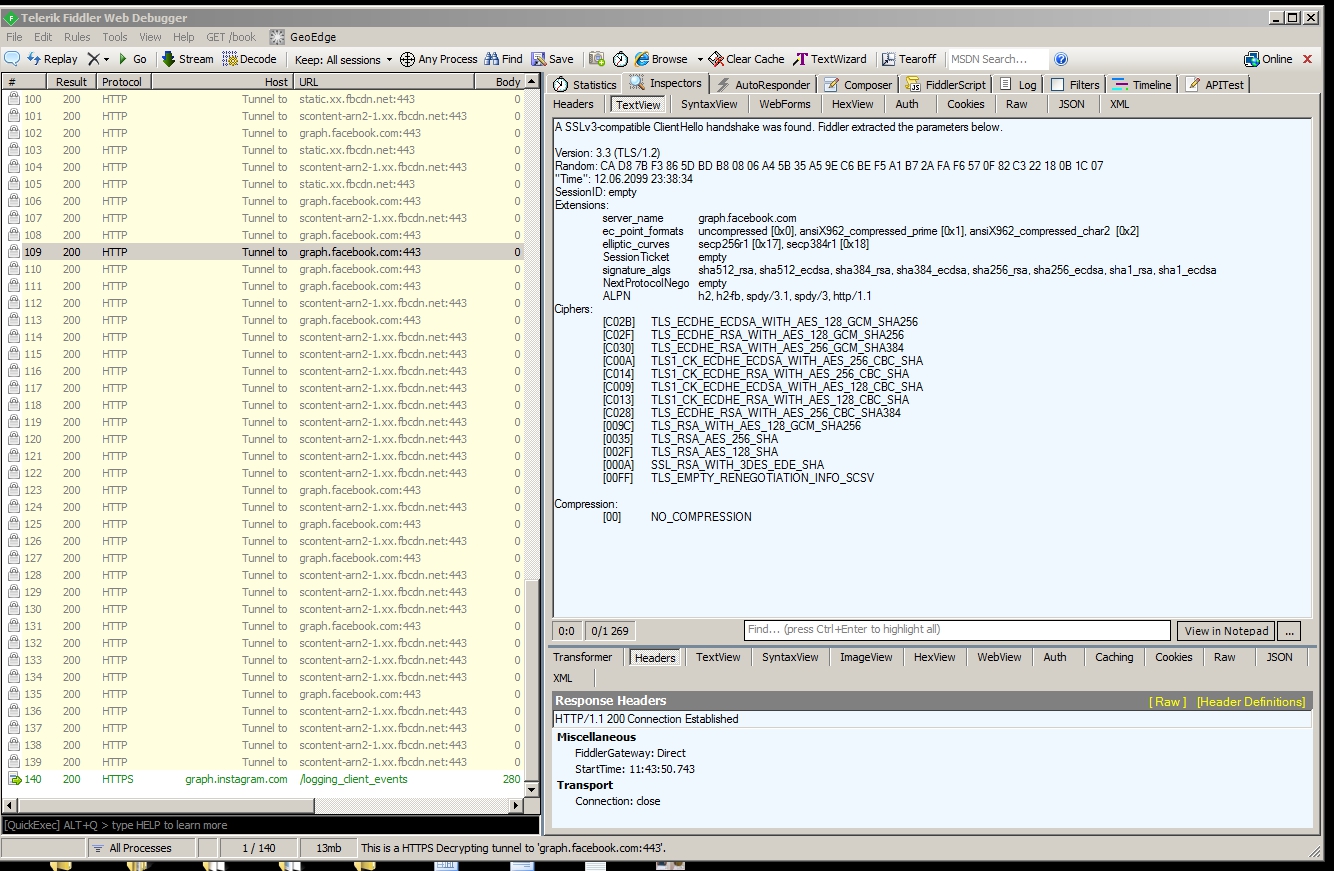Image resolution: width=1334 pixels, height=871 pixels.
Task: Open the request WebForms inspector tab
Action: click(x=784, y=104)
